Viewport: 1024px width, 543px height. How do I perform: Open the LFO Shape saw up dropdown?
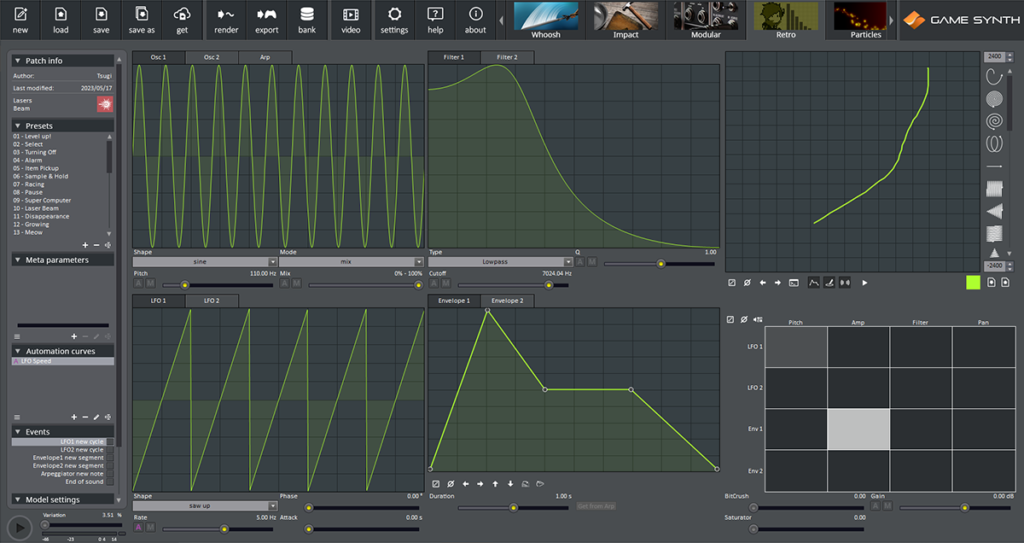(x=205, y=506)
